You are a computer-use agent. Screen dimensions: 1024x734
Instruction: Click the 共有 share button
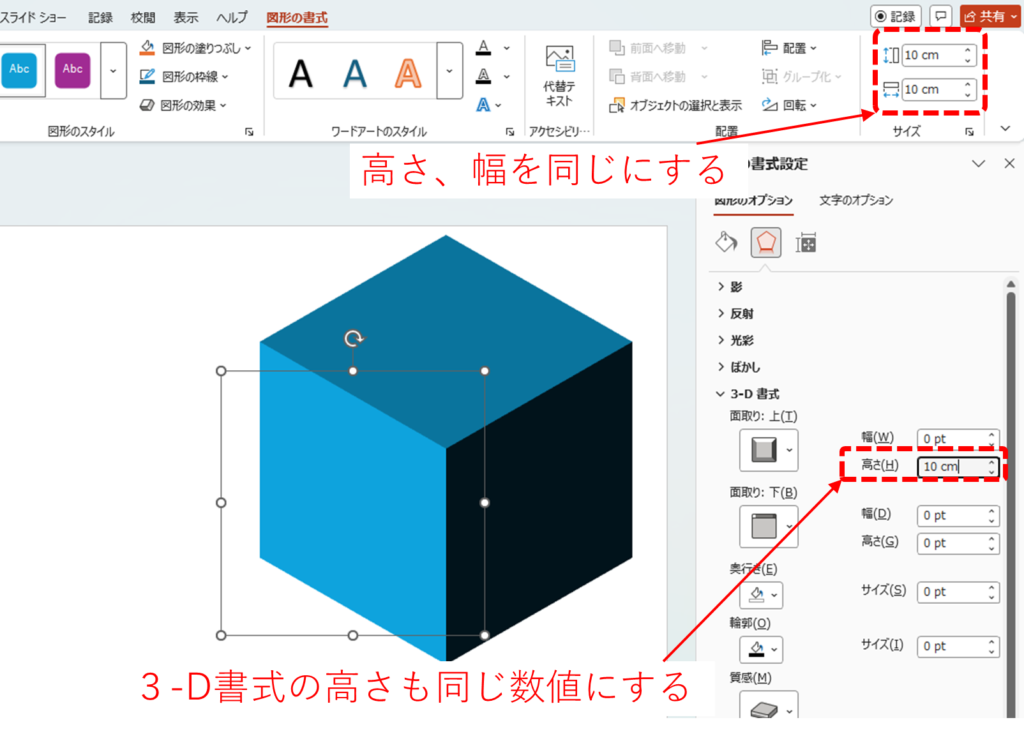(990, 16)
